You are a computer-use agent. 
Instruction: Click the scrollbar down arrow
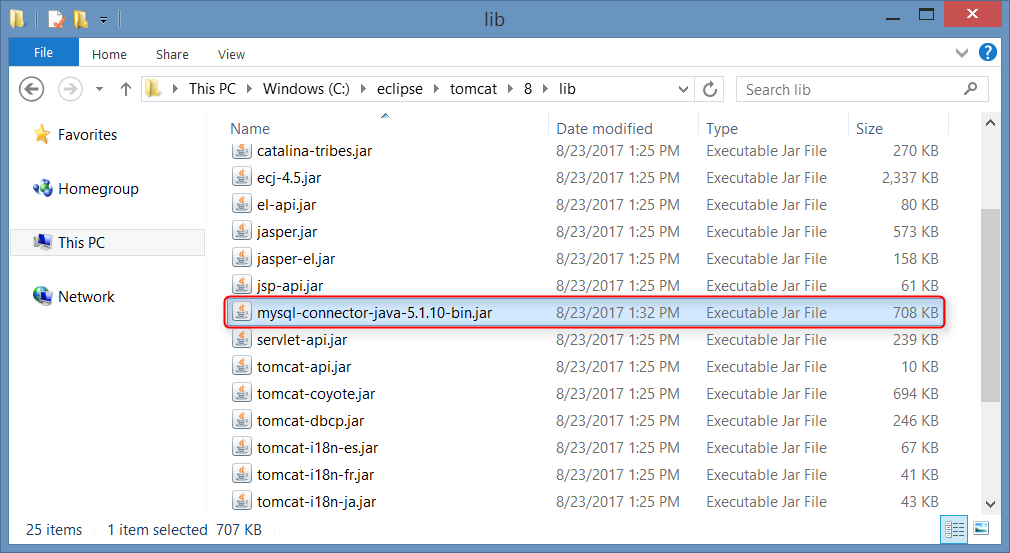(x=990, y=505)
